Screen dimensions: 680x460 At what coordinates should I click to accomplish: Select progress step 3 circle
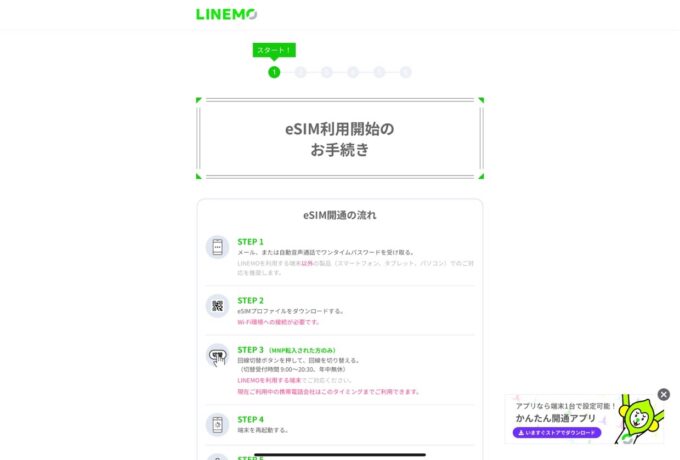pyautogui.click(x=327, y=72)
